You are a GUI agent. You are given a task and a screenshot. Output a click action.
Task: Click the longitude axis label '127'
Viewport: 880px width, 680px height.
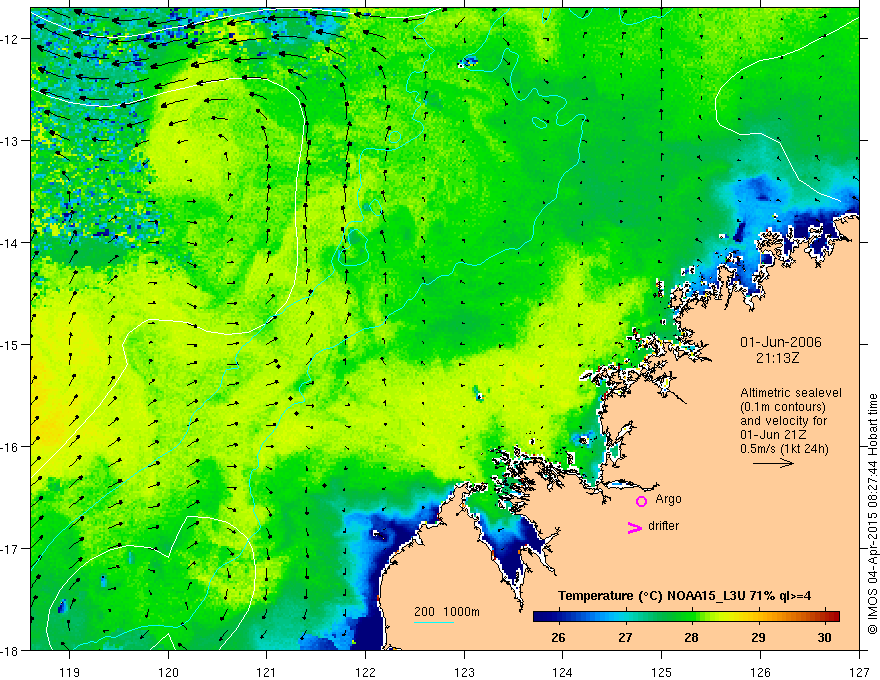tap(859, 672)
